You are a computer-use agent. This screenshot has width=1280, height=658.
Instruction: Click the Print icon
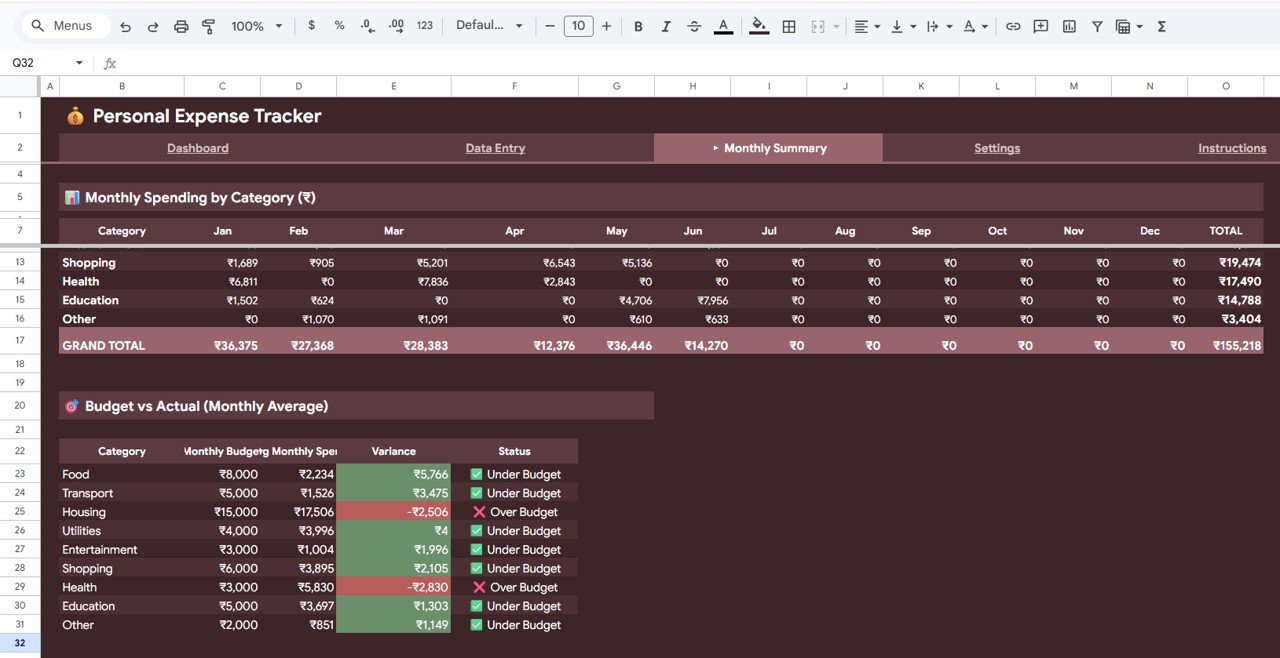[x=181, y=26]
